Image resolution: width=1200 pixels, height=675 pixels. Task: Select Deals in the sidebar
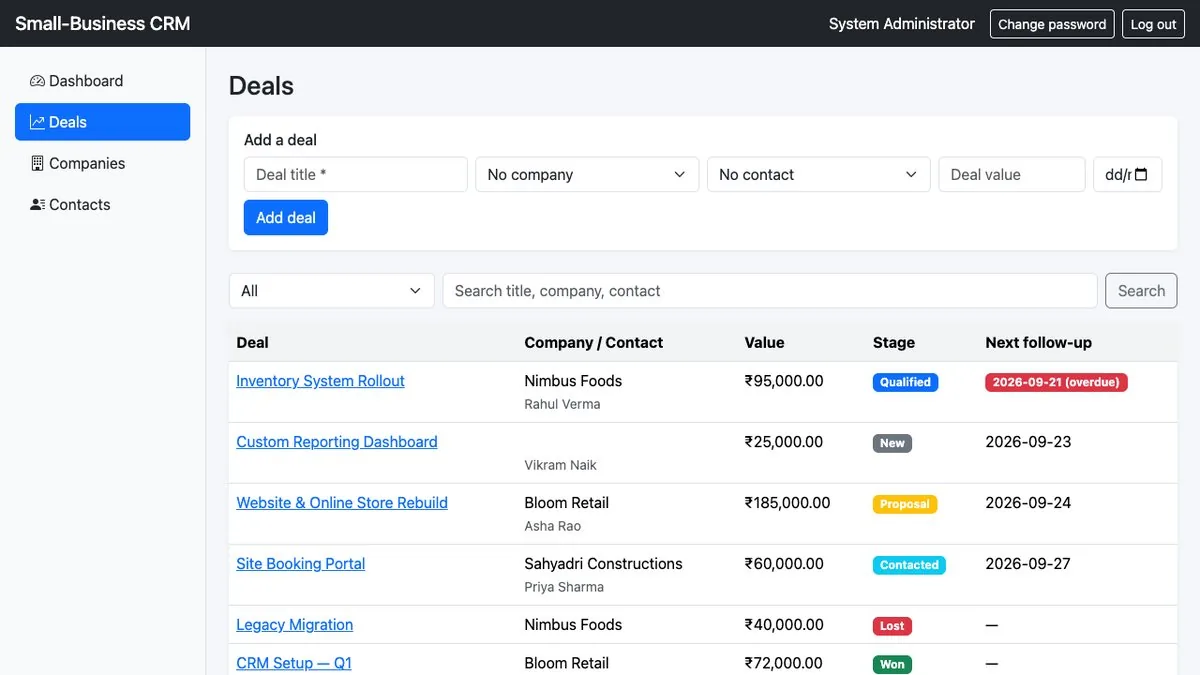(x=102, y=122)
